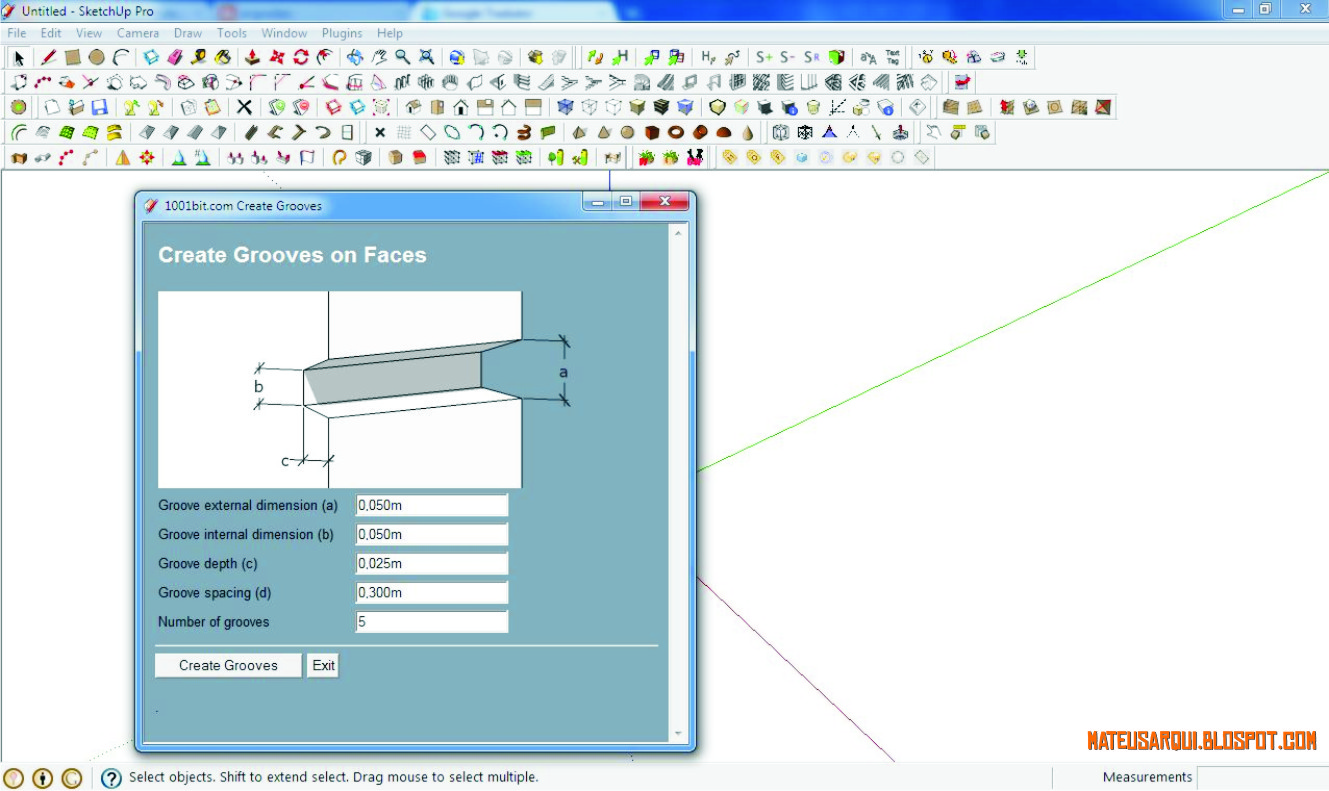Click the red dotted curve icon in second row
Screen dimensions: 1329x791
[43, 82]
